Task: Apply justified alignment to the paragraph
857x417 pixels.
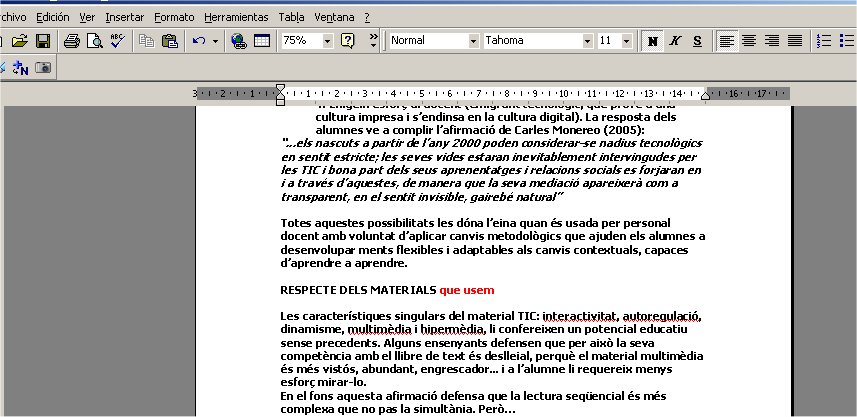Action: tap(795, 41)
